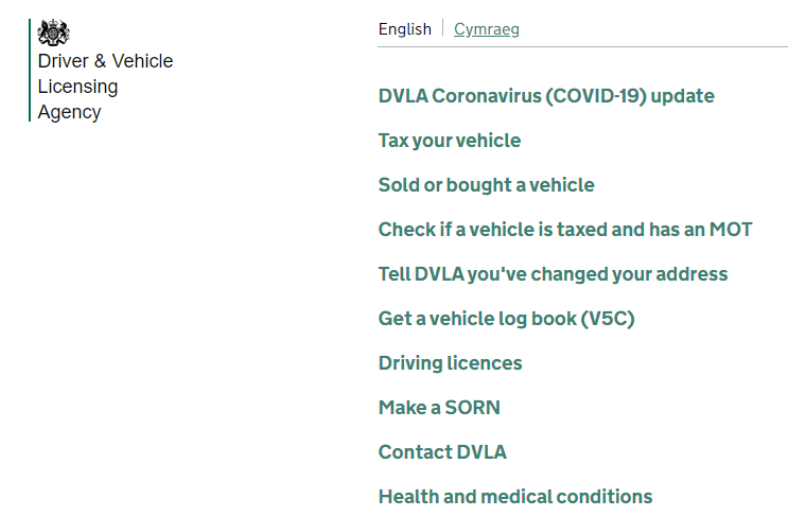The width and height of the screenshot is (803, 531).
Task: Switch language to Cymraeg
Action: coord(487,29)
